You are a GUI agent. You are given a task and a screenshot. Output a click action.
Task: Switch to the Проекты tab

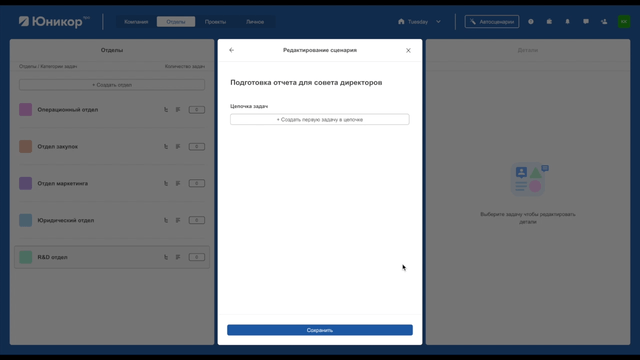pyautogui.click(x=215, y=22)
